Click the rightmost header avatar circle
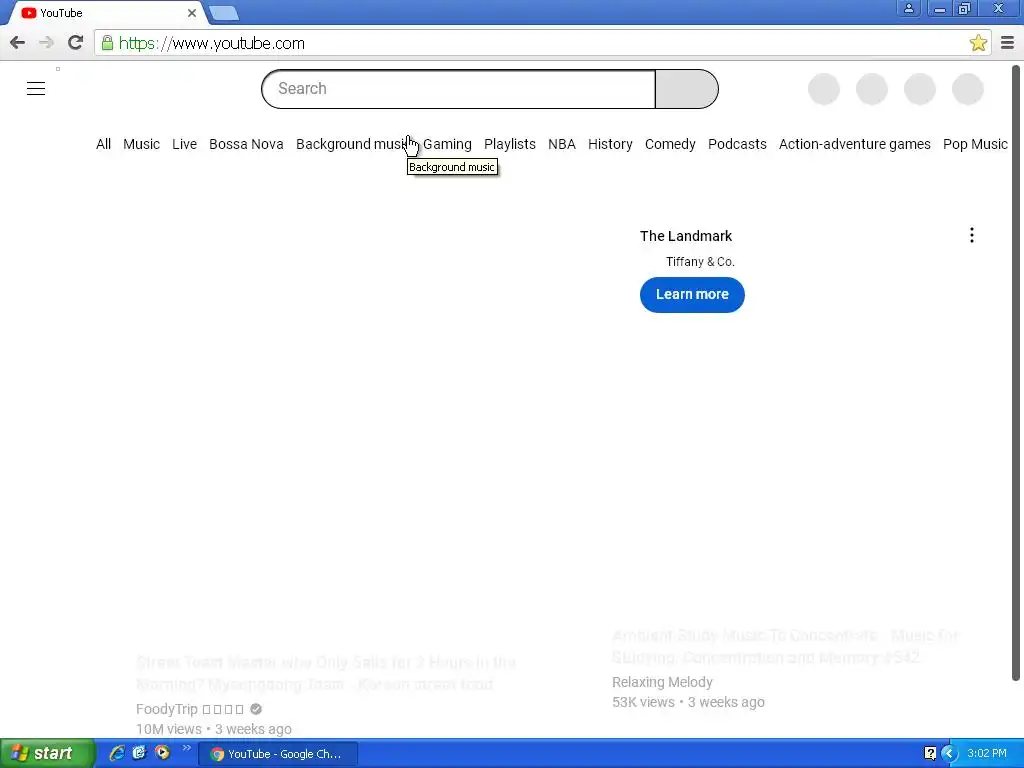Screen dimensions: 1024x768 coord(968,89)
